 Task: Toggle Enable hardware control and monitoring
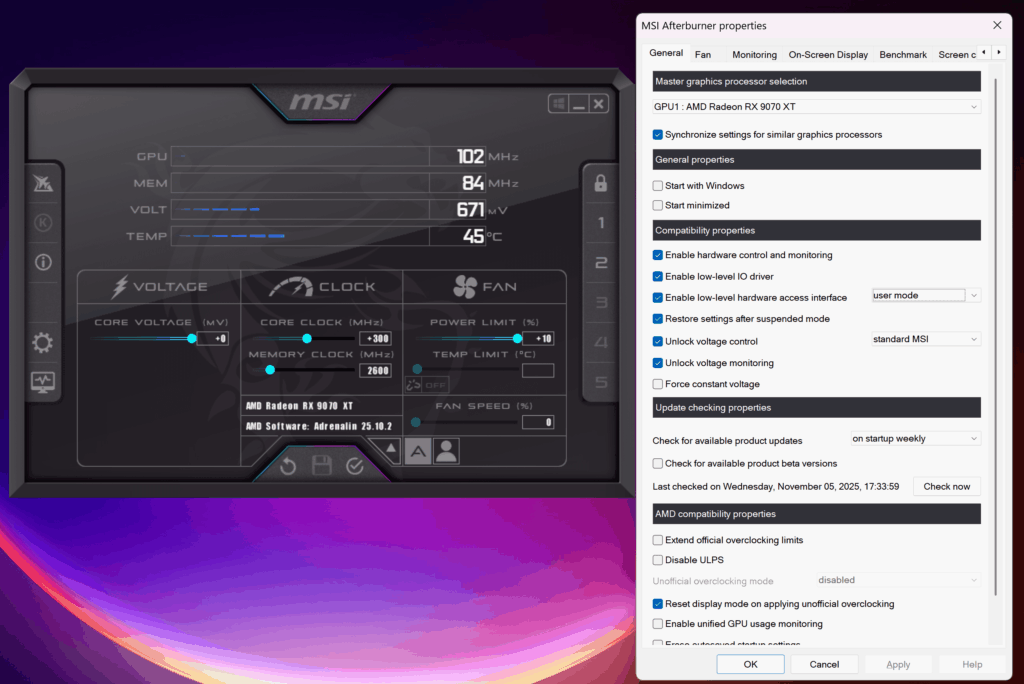click(x=658, y=255)
